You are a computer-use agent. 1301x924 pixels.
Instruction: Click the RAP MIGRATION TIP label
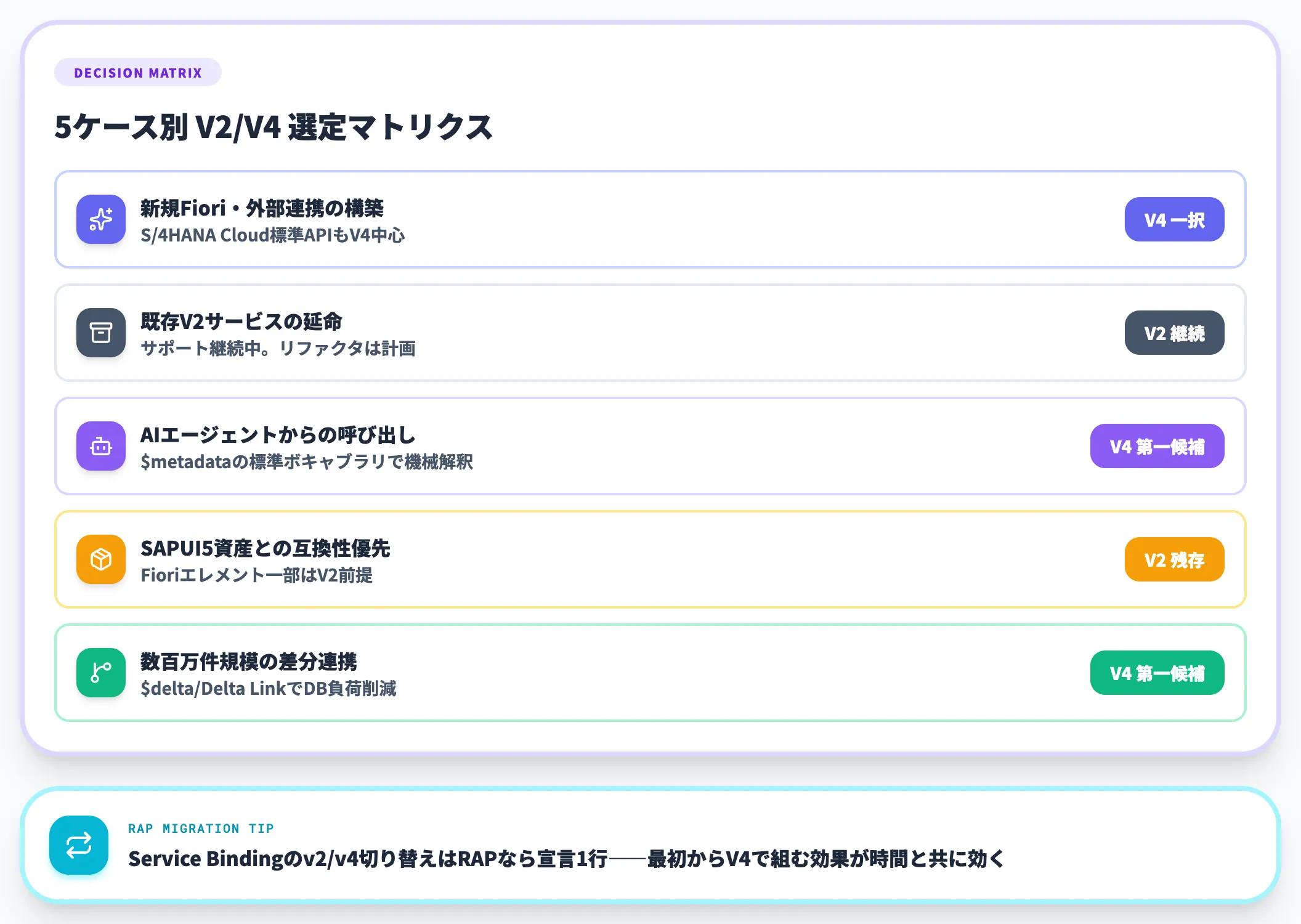tap(201, 829)
